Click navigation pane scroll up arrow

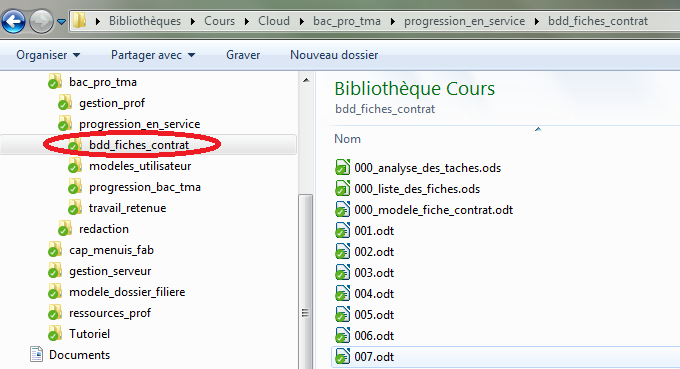tap(306, 80)
